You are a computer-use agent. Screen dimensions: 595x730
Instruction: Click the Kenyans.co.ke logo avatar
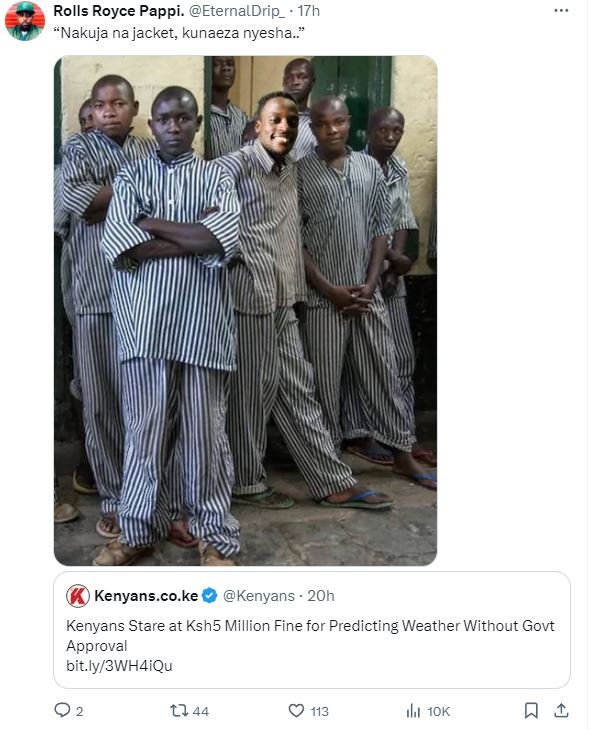click(x=78, y=596)
